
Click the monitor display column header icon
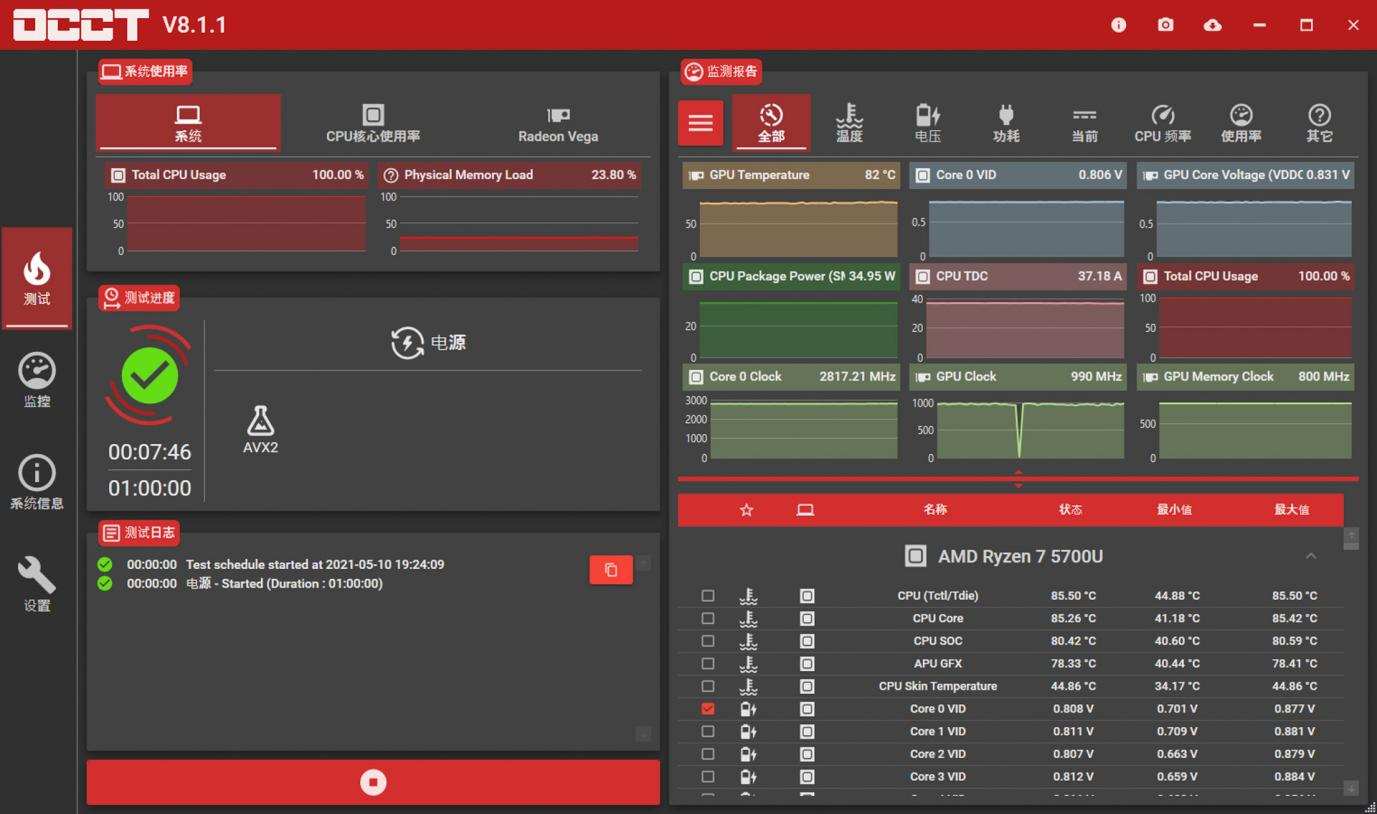[805, 510]
